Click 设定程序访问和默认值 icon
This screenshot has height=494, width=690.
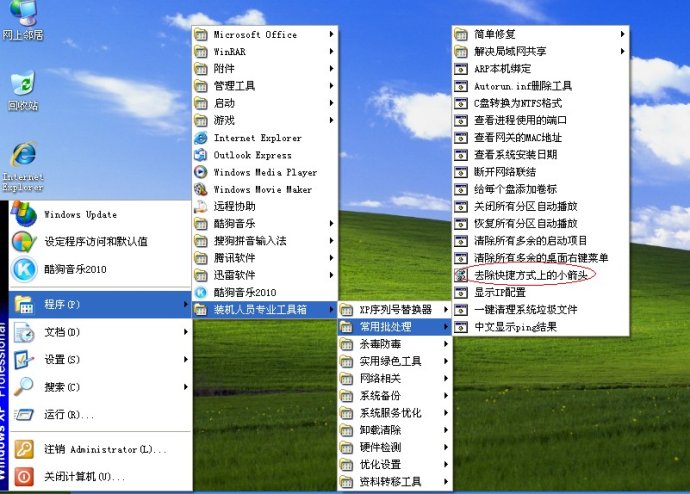tap(24, 242)
